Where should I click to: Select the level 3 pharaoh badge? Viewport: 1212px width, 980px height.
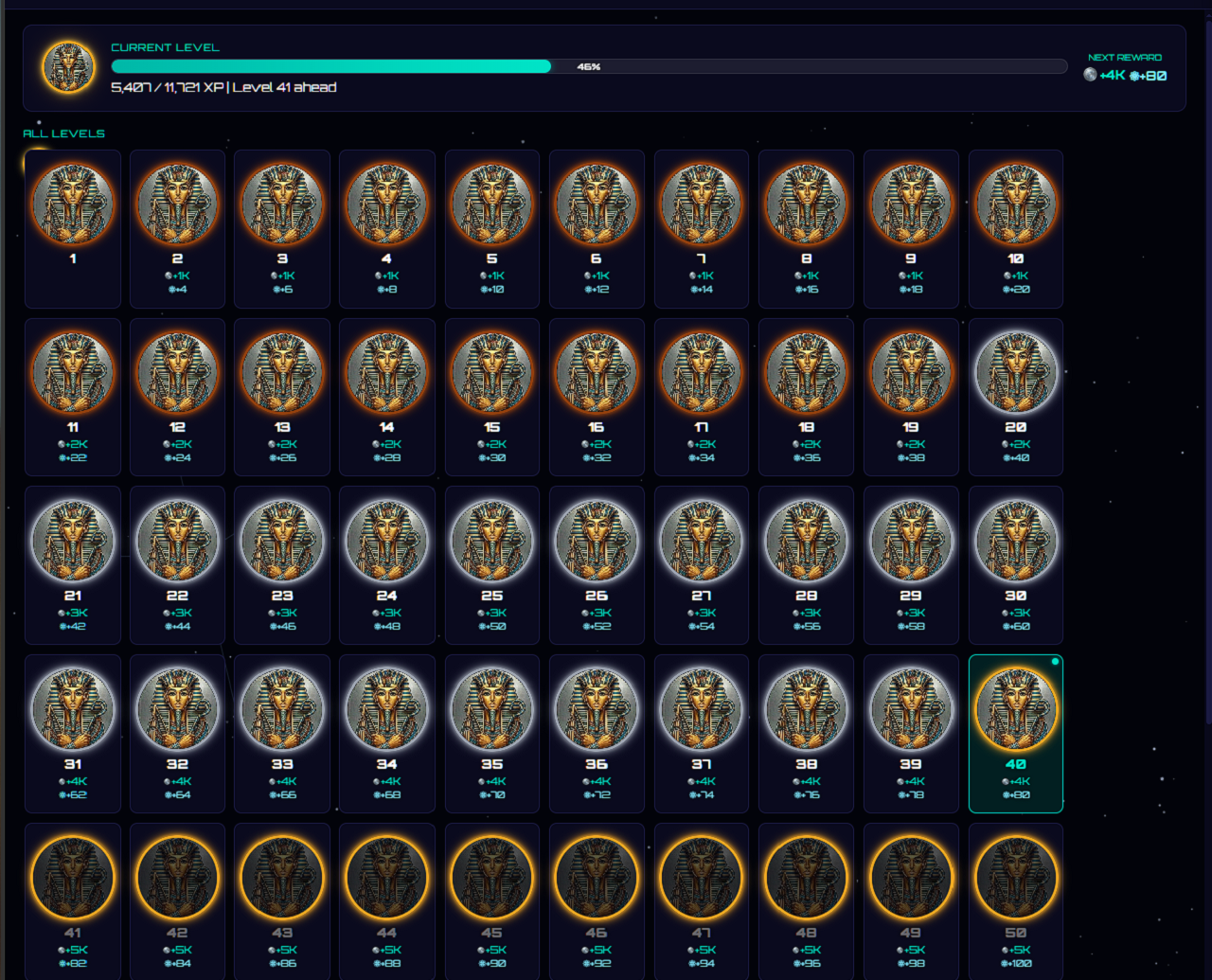[282, 205]
